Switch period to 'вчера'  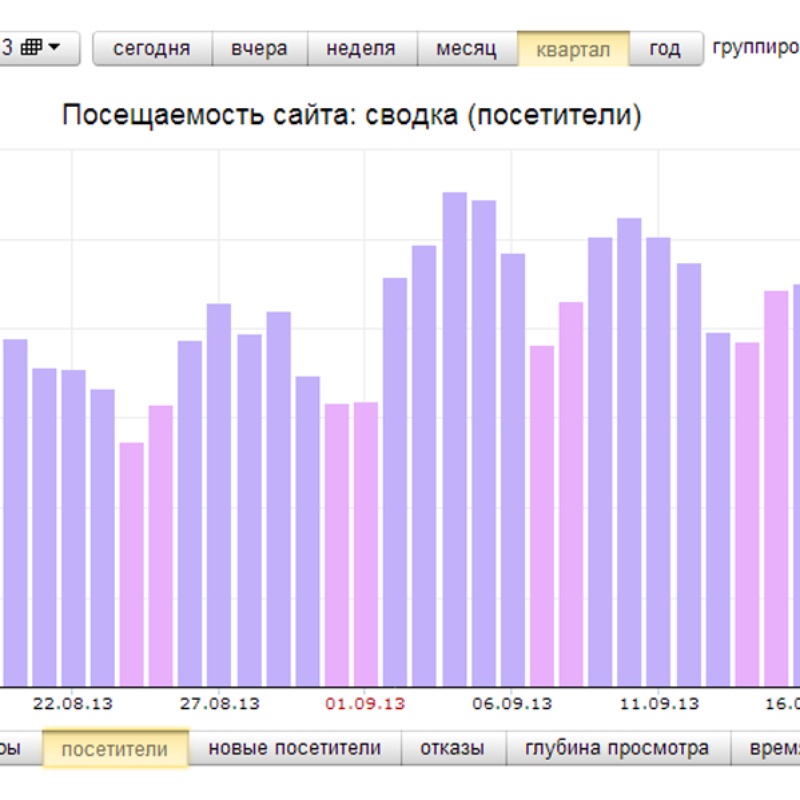point(259,48)
